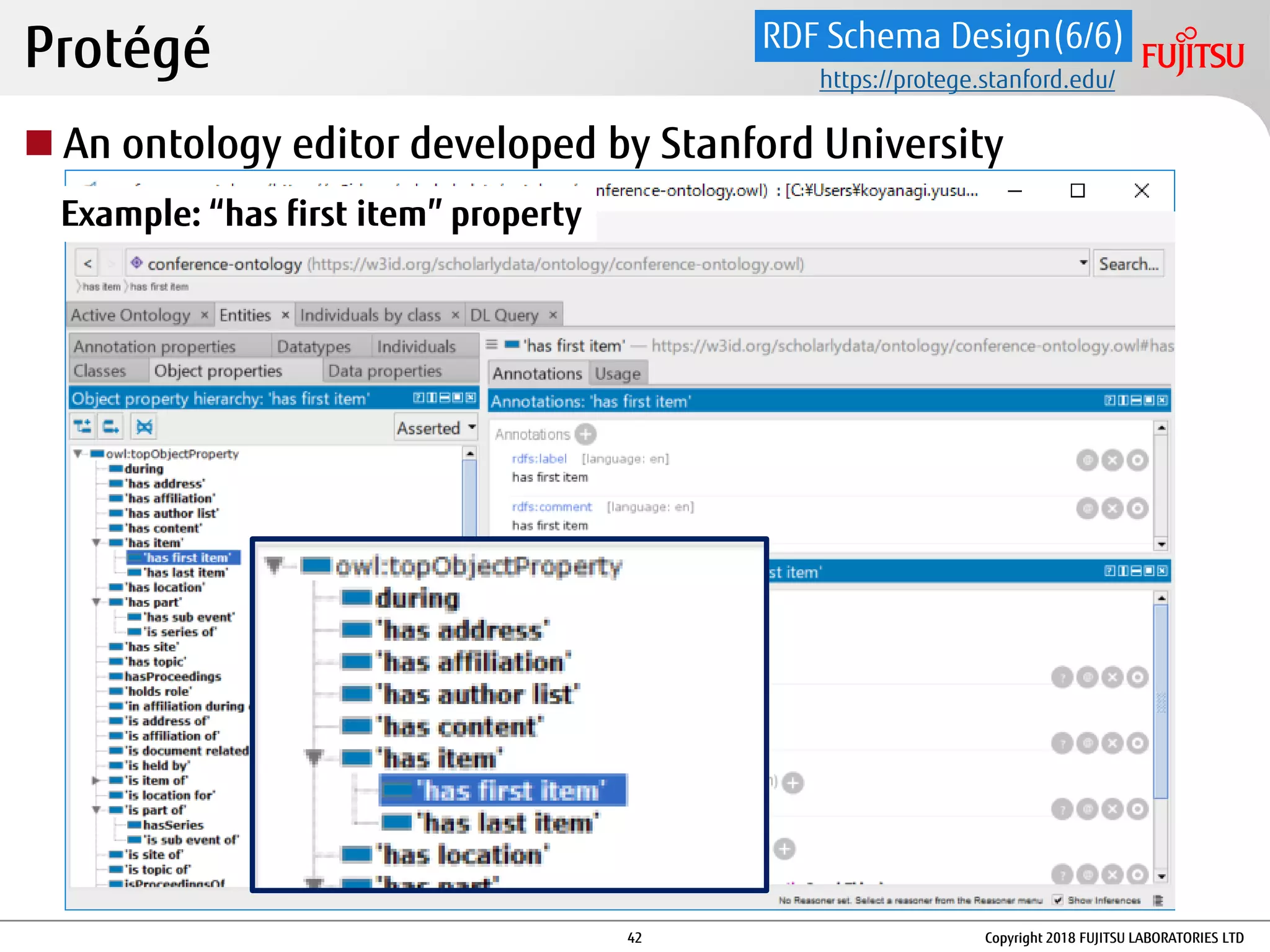Viewport: 1270px width, 952px height.
Task: Click the annotate icon for rdfs:comment row
Action: tap(1087, 509)
